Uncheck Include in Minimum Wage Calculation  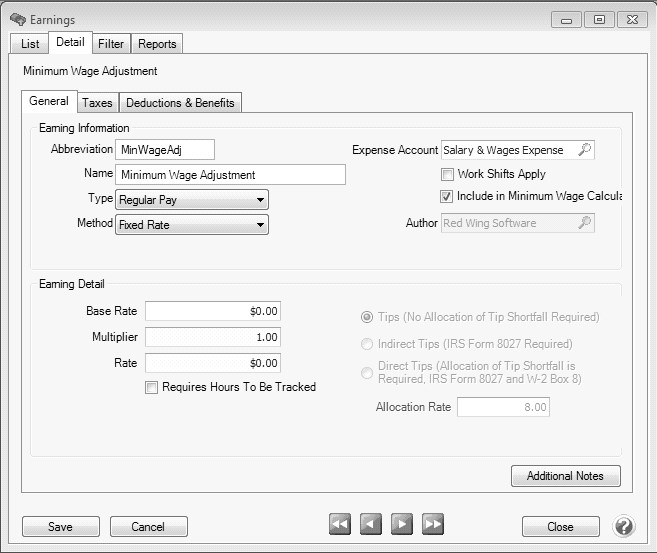pos(447,197)
